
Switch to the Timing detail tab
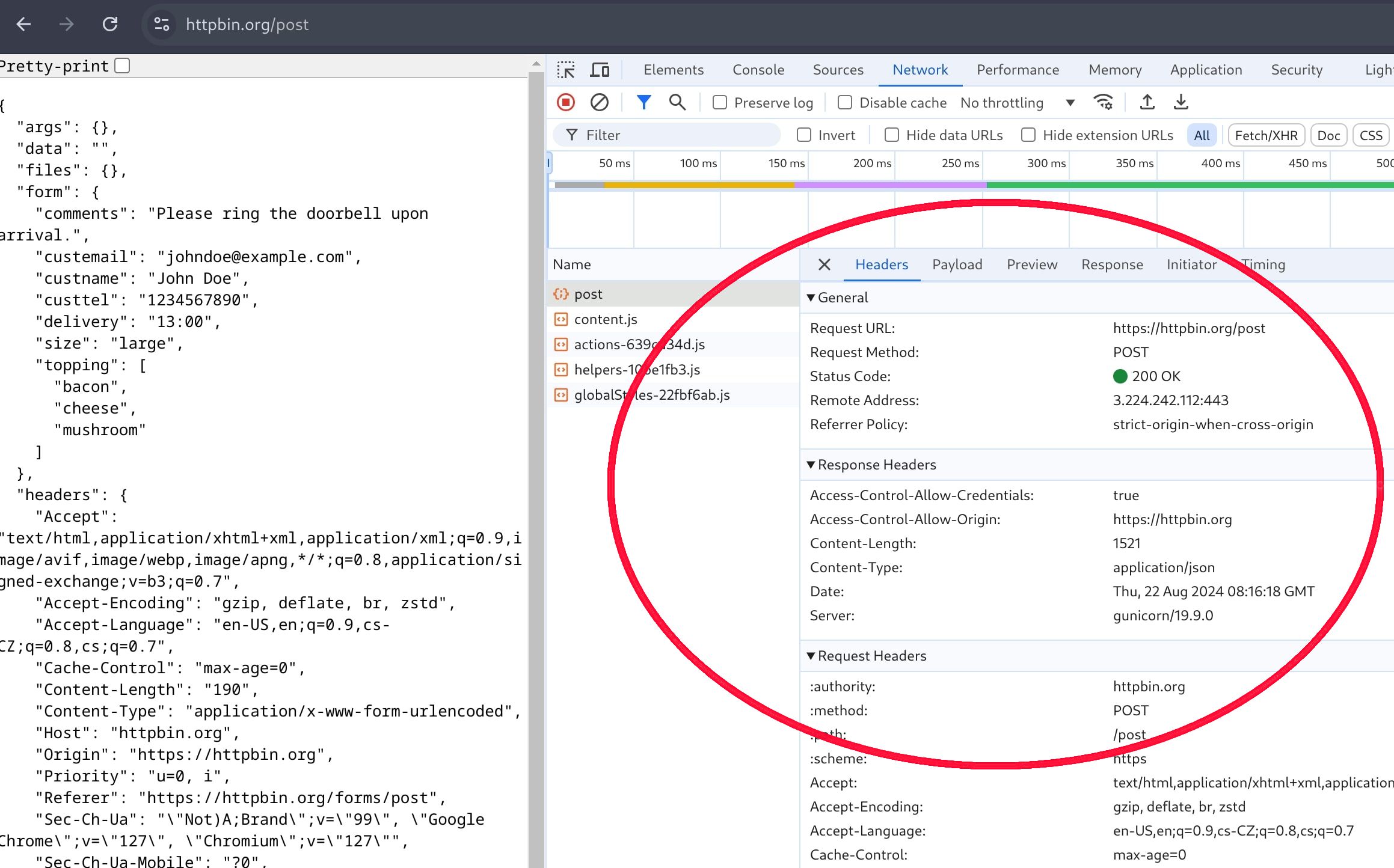pos(1264,264)
